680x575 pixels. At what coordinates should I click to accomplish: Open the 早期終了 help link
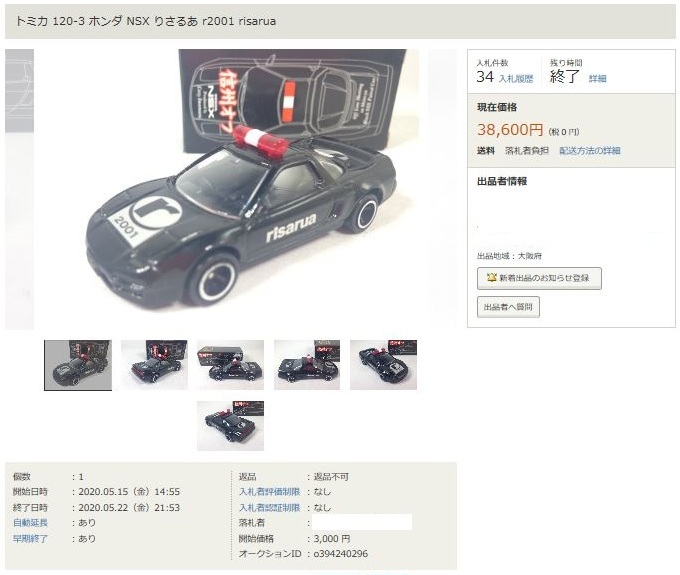(30, 539)
